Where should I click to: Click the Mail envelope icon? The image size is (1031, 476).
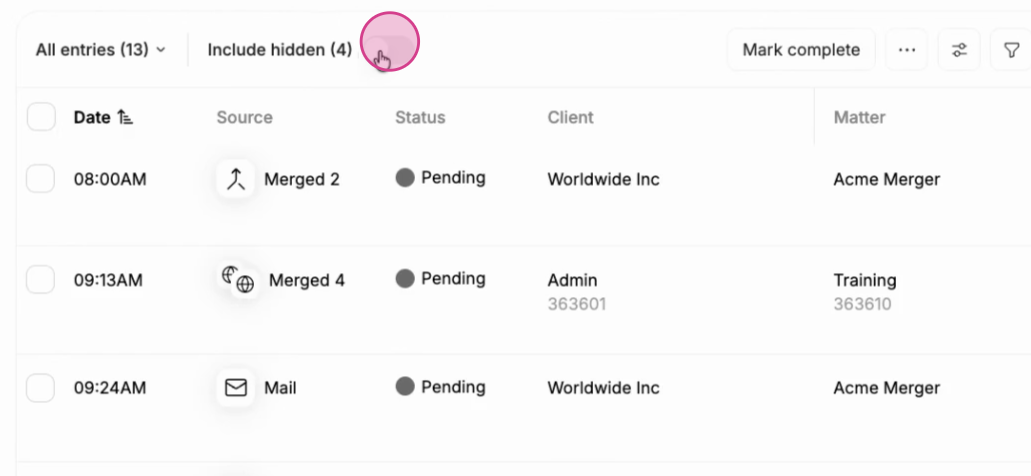coord(235,388)
